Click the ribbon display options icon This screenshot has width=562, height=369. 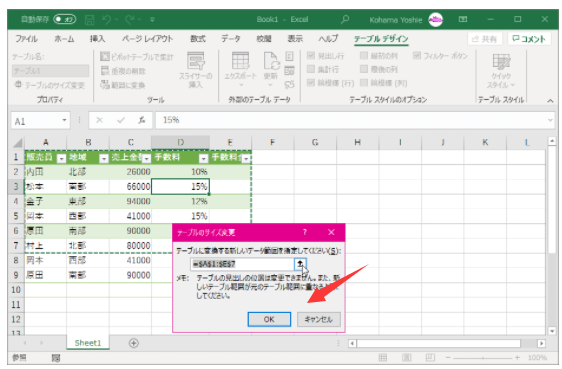463,19
